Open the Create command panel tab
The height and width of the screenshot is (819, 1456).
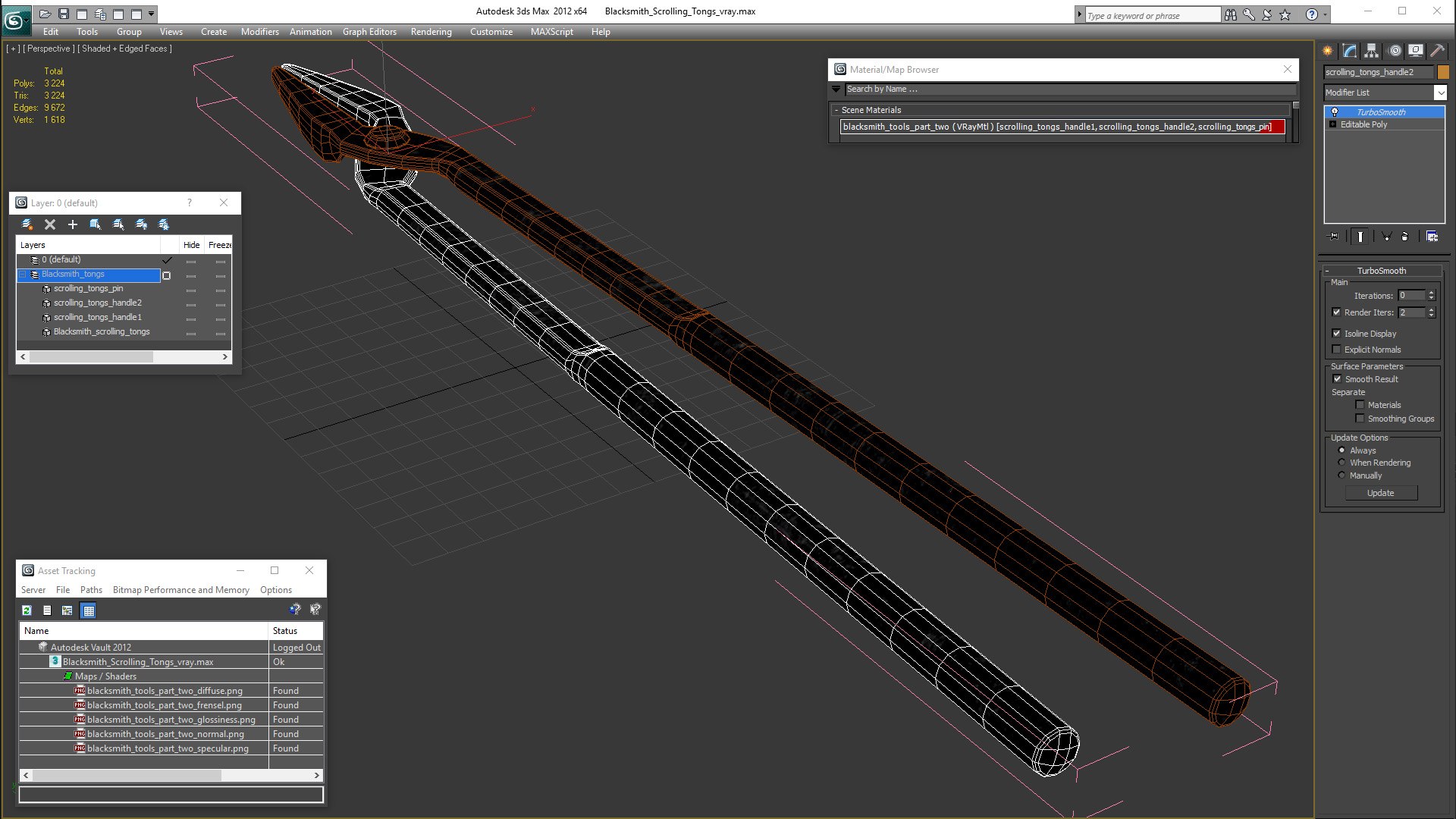point(1328,51)
